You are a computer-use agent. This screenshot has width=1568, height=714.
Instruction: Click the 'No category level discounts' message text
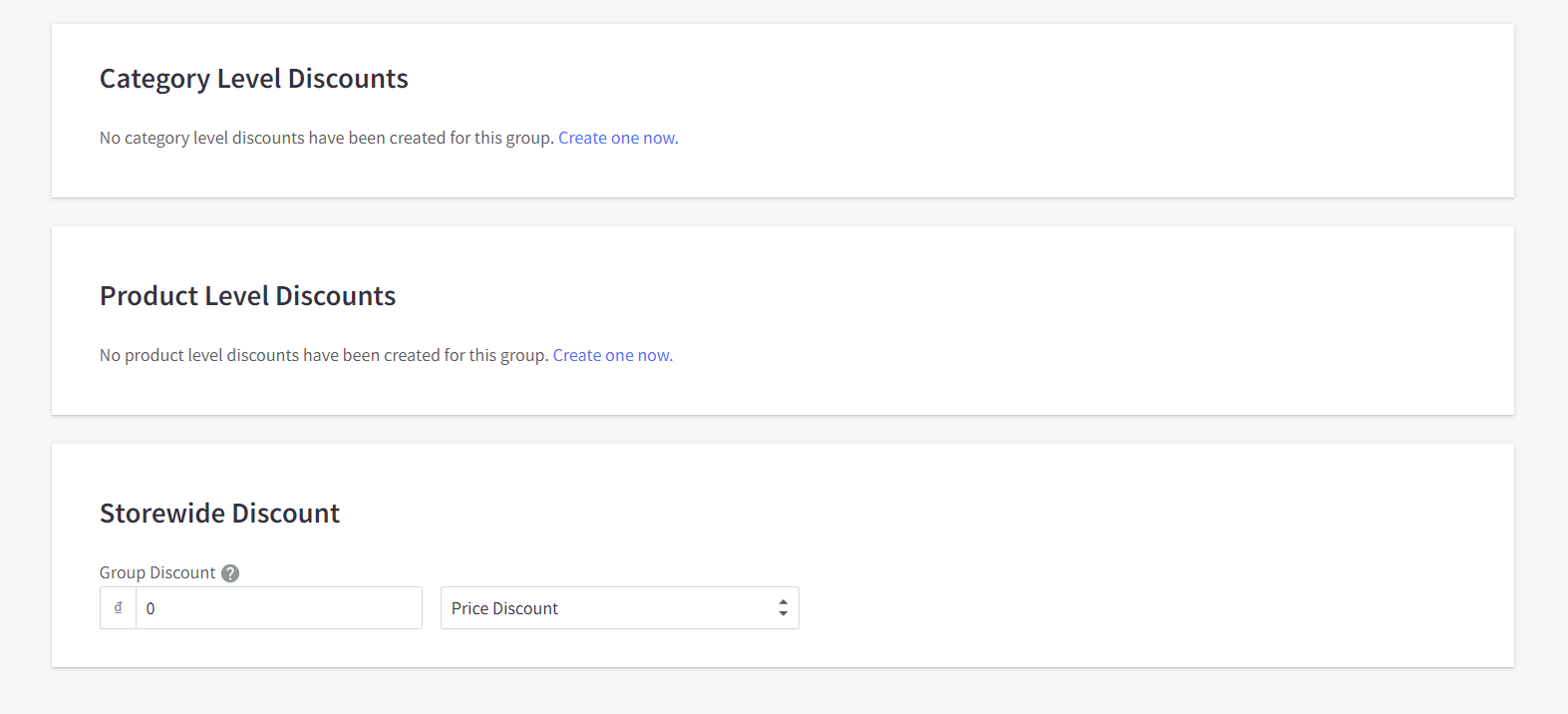point(326,139)
